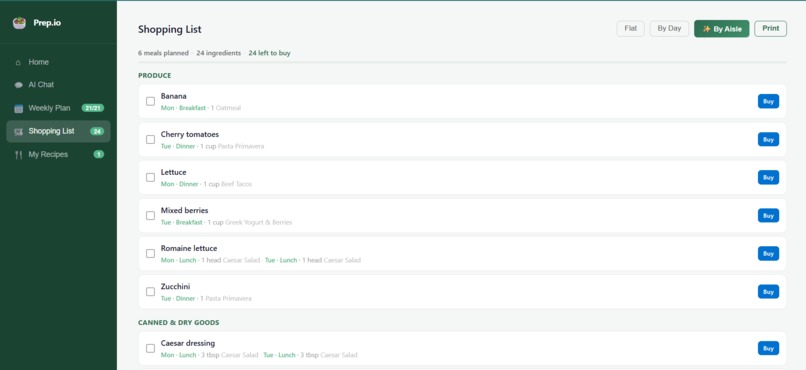Click the Shopping List cart icon
Viewport: 806px width, 370px height.
[x=19, y=132]
